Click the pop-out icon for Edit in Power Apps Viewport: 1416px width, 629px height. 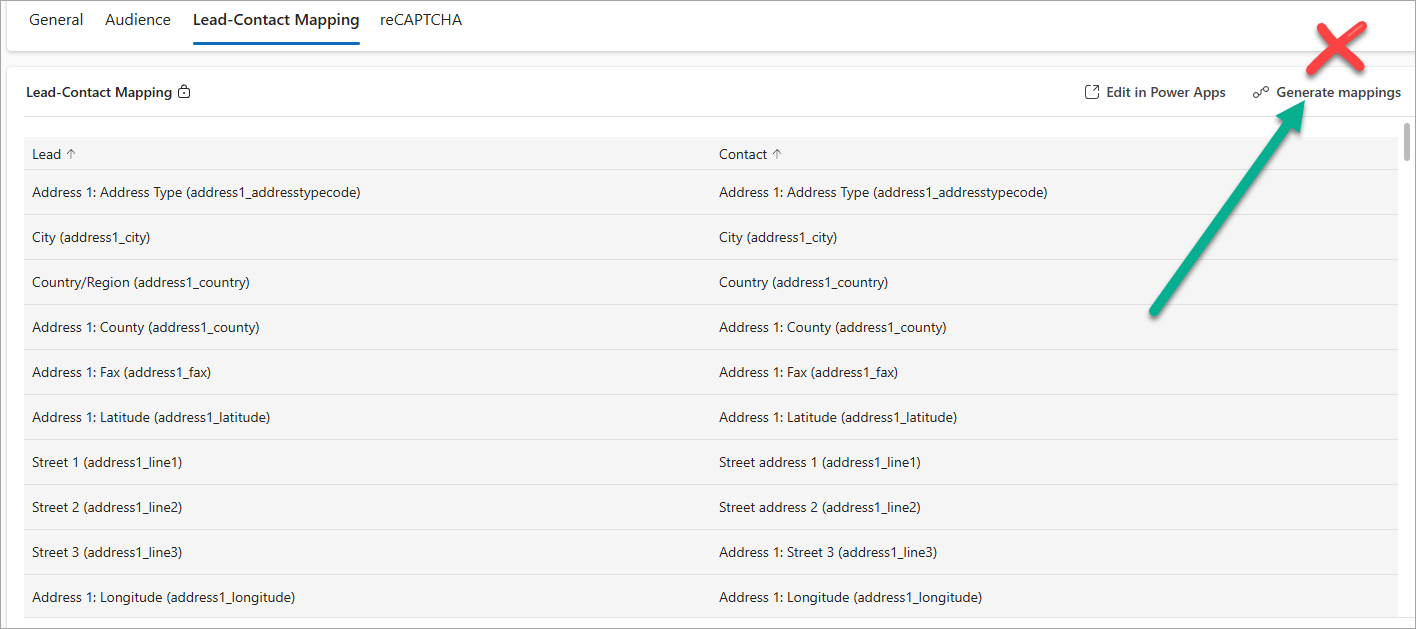pos(1092,93)
